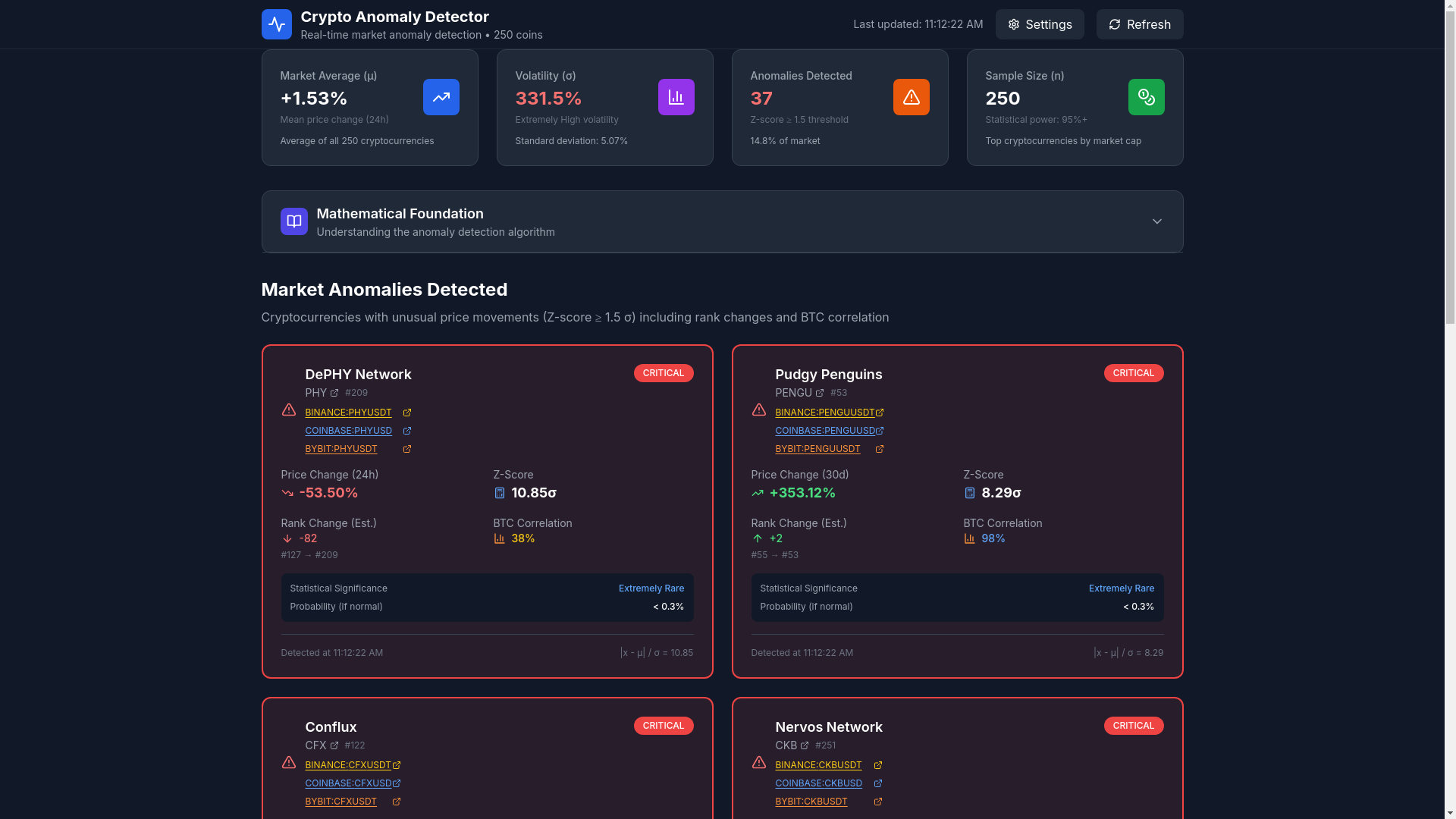Open the COINBASE:CKBUSD link
1456x819 pixels.
click(x=818, y=783)
